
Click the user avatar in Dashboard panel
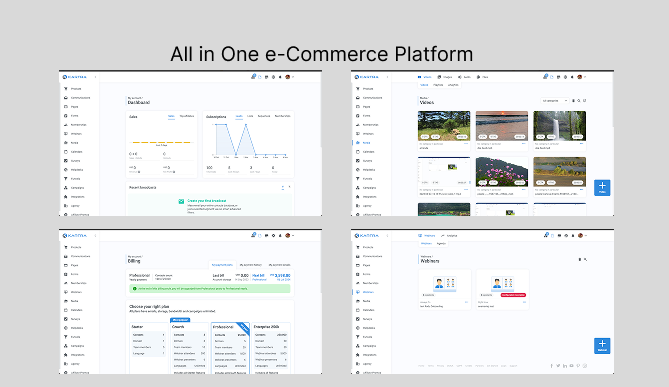coord(288,77)
